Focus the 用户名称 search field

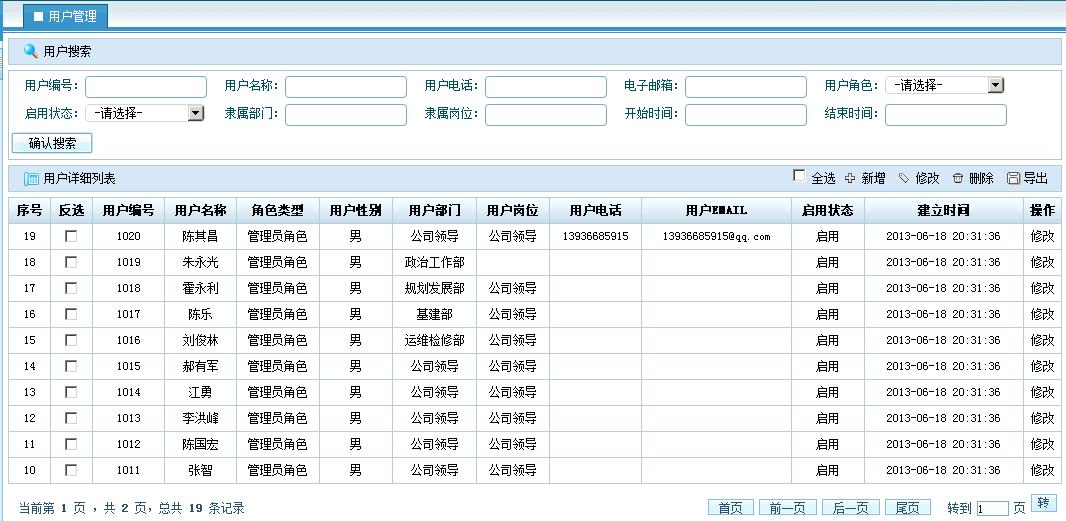click(x=345, y=86)
